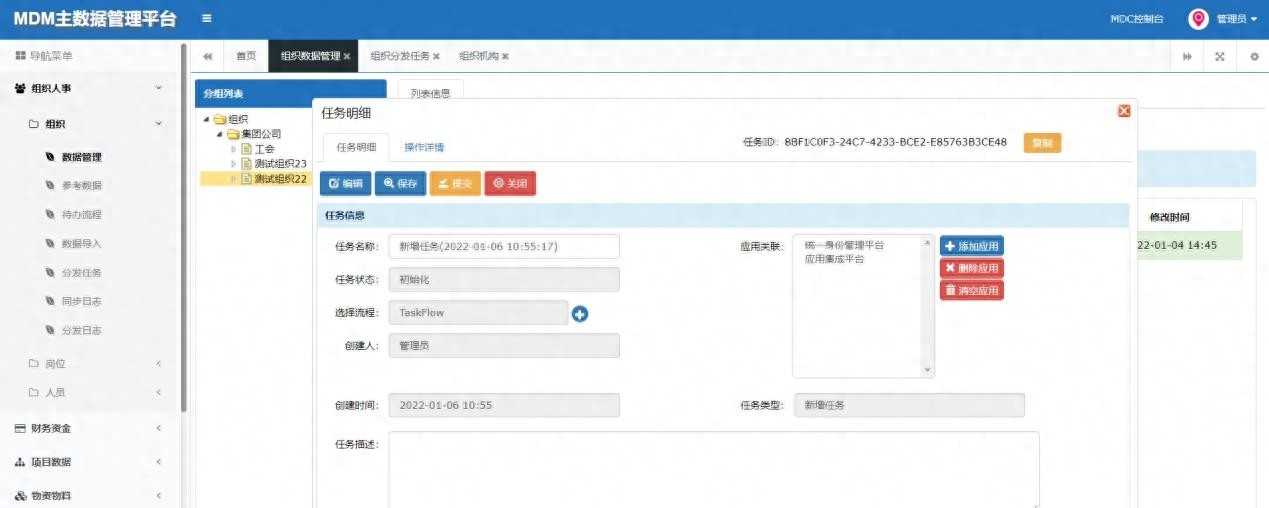1269x508 pixels.
Task: Click the 添加应用 button
Action: 971,246
